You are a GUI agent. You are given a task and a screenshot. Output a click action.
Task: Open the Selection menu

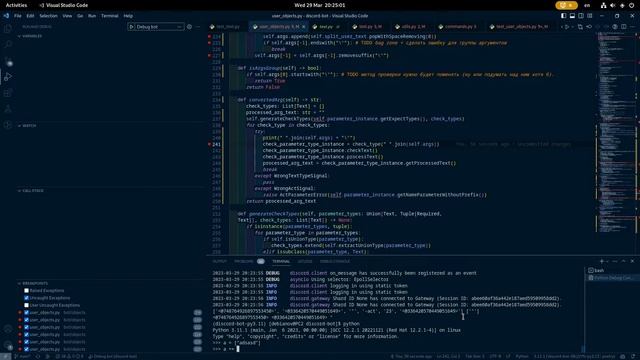click(48, 16)
